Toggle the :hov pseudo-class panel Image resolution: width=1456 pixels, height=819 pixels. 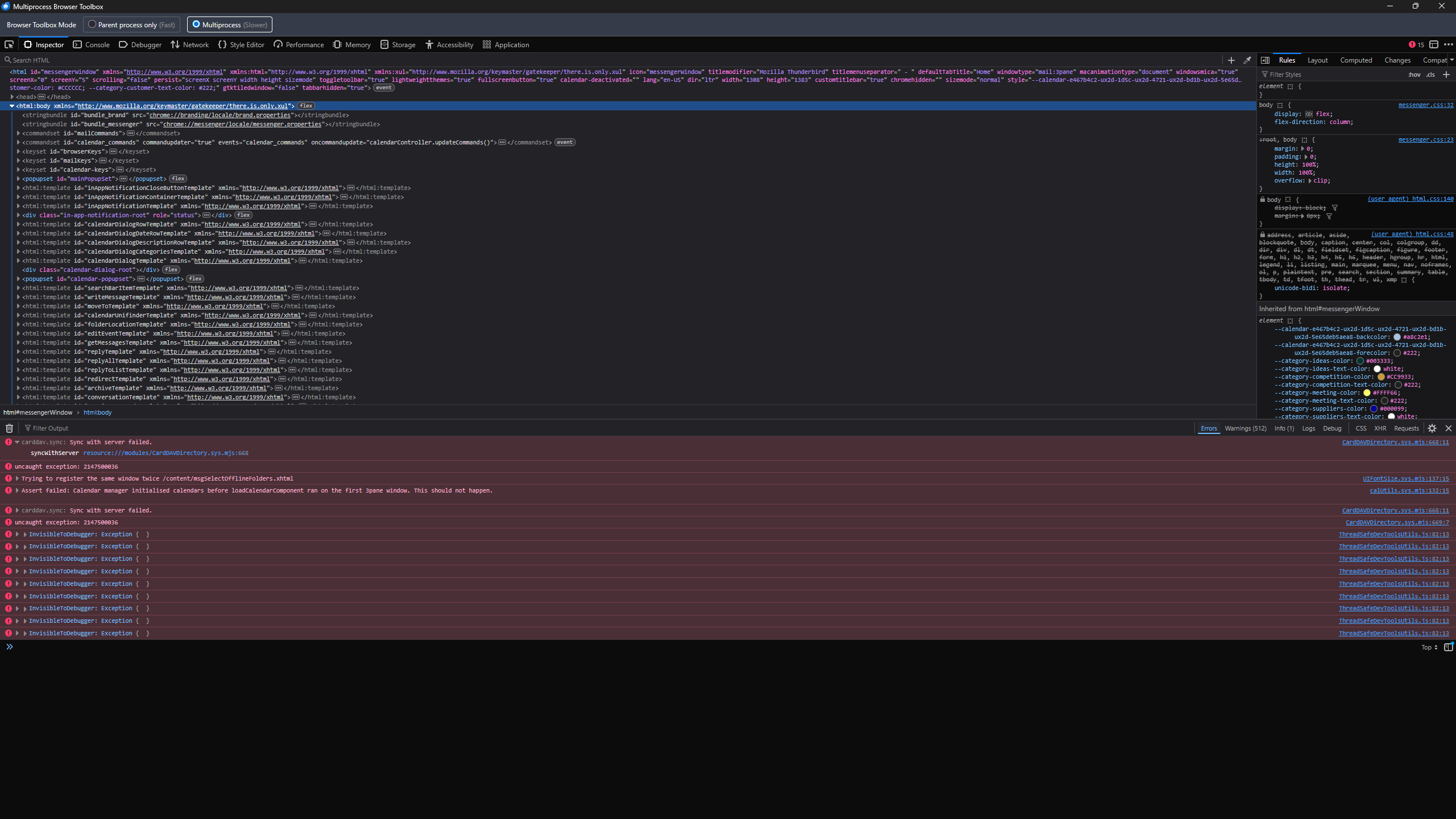[x=1414, y=75]
